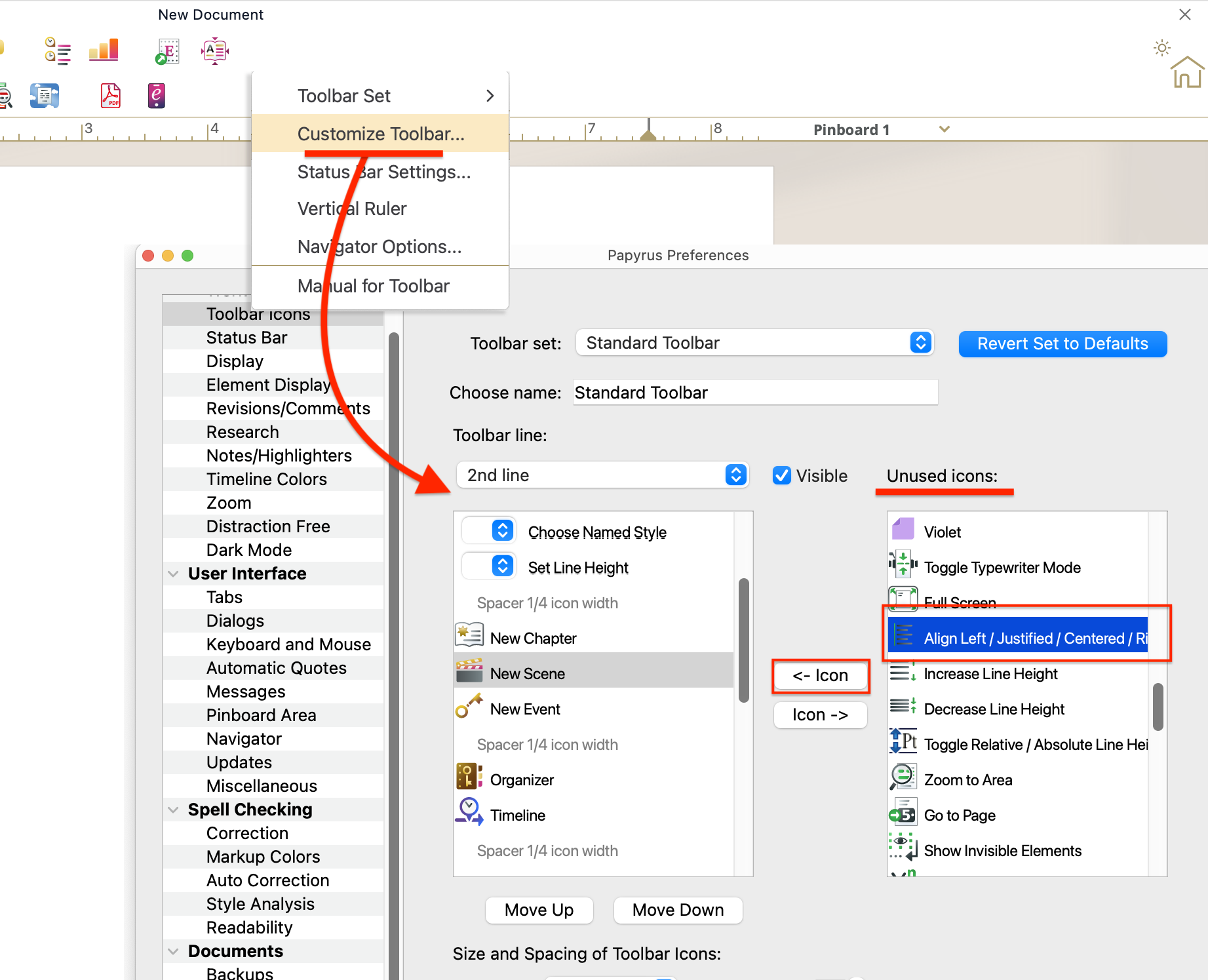Open the Toolbar set dropdown
1208x980 pixels.
click(x=754, y=343)
